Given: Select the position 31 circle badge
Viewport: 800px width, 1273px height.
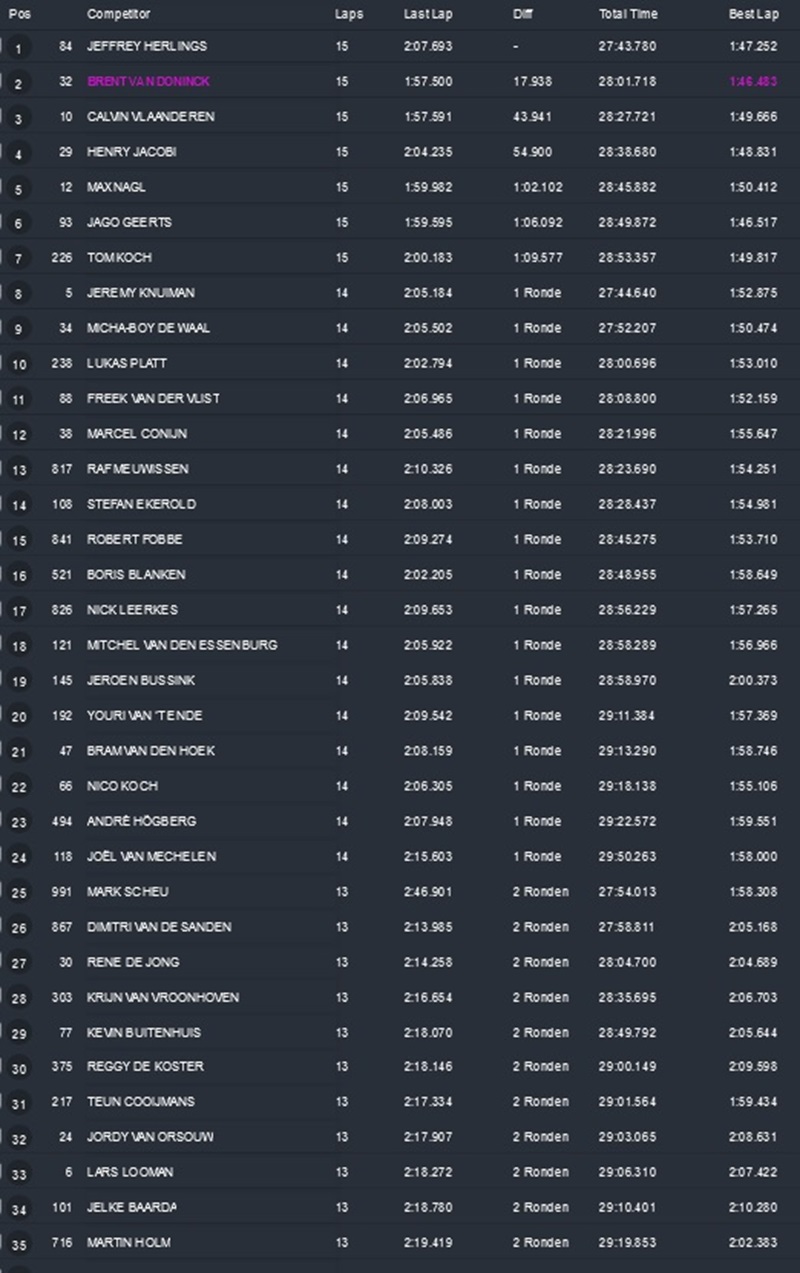Looking at the screenshot, I should (18, 1103).
